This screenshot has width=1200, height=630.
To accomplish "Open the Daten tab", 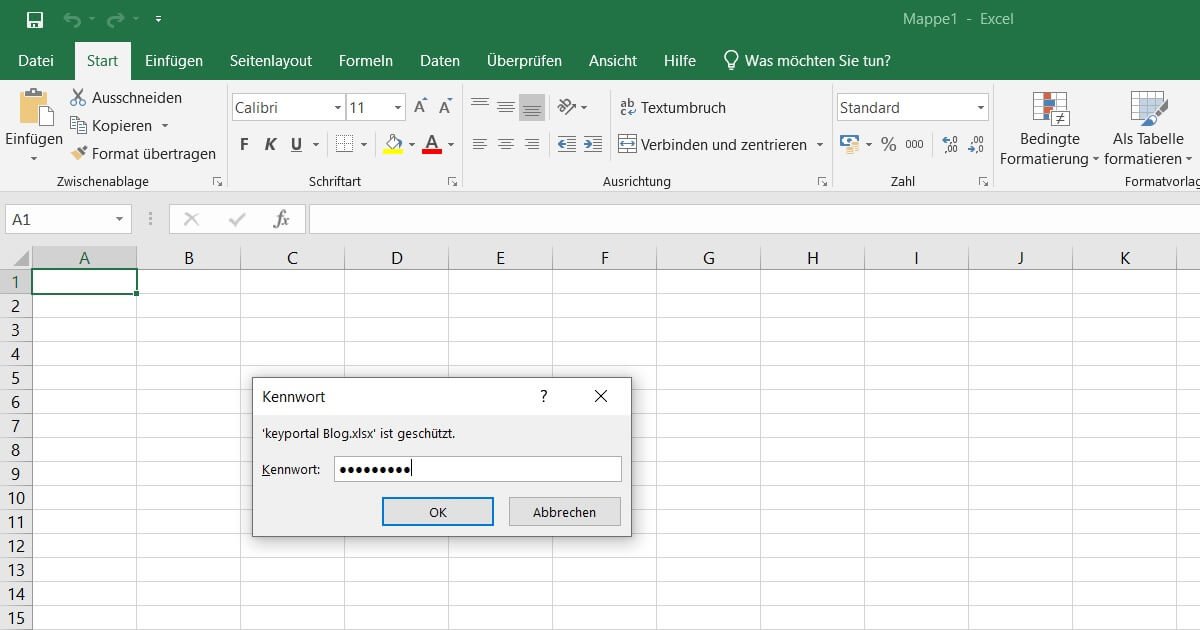I will 440,61.
